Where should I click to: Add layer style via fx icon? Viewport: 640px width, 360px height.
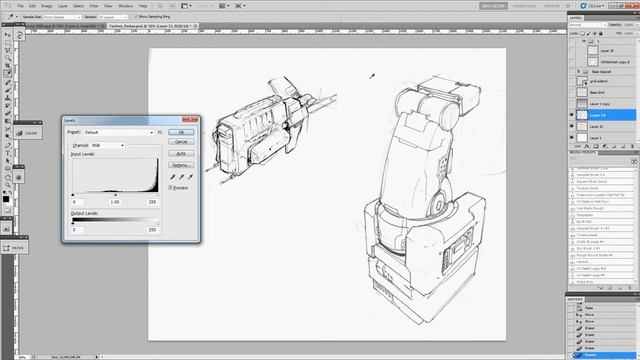point(587,146)
